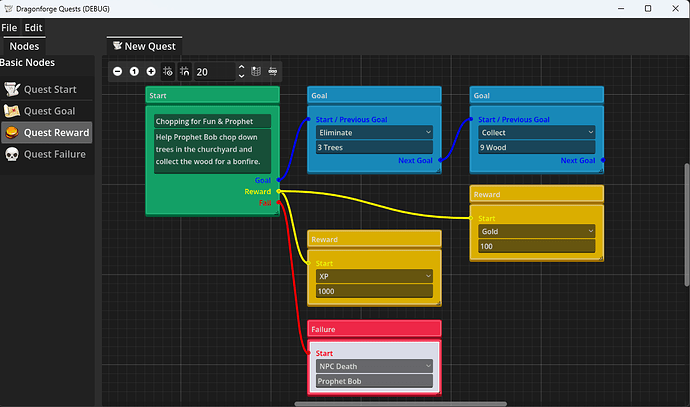Viewport: 690px width, 407px height.
Task: Increase snap distance with up arrow
Action: tap(241, 67)
